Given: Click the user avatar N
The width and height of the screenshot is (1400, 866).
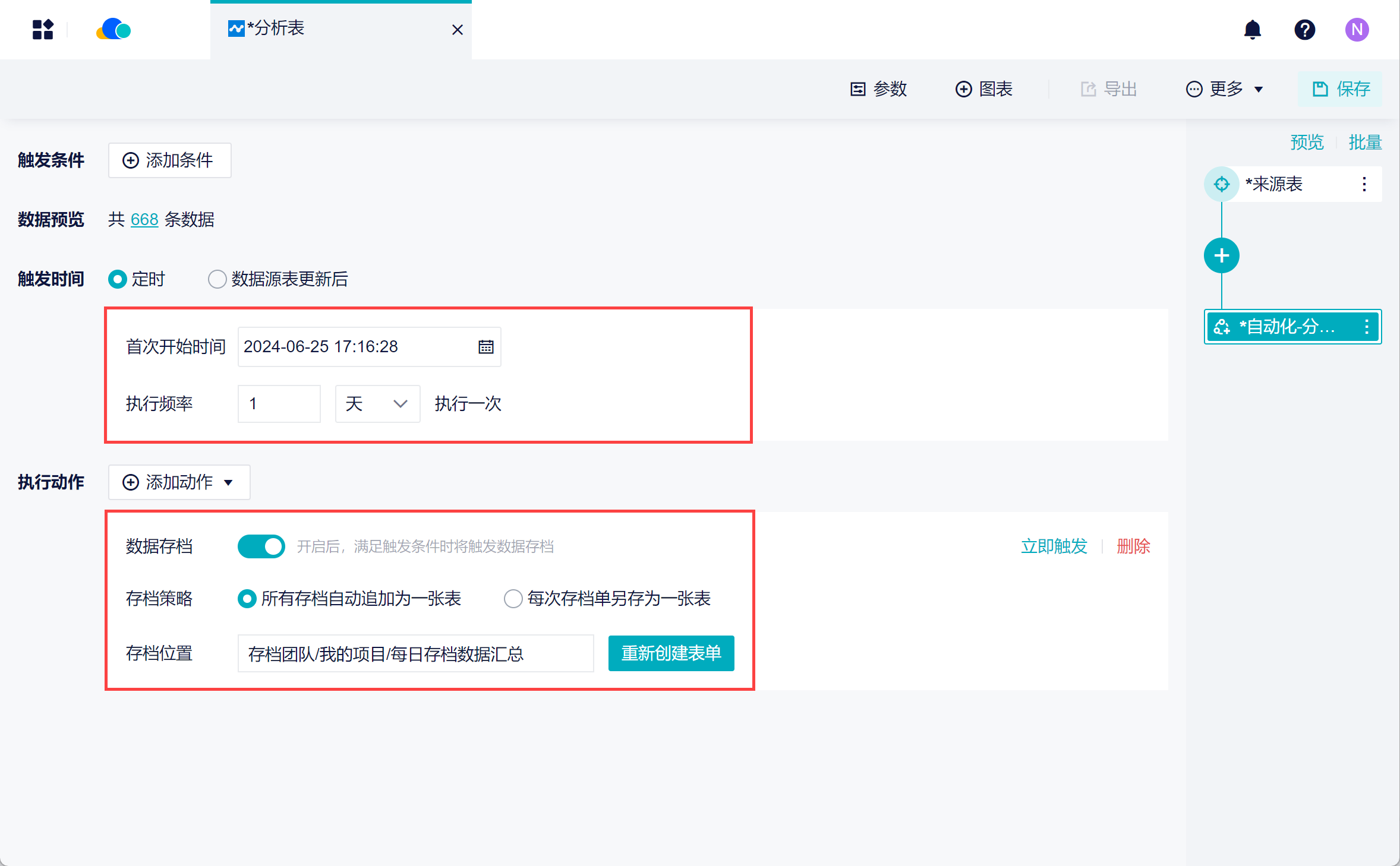Looking at the screenshot, I should pos(1357,30).
